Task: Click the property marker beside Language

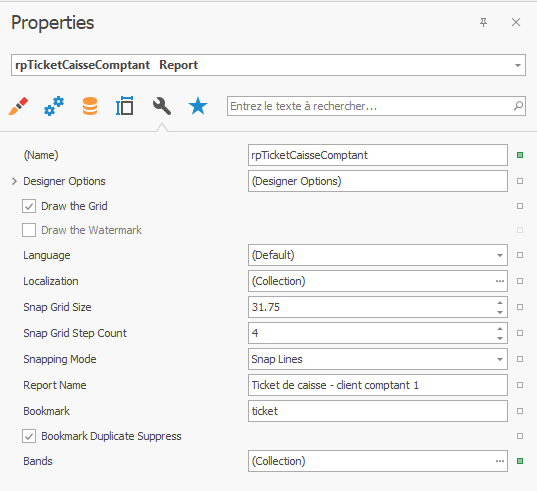Action: pos(520,255)
